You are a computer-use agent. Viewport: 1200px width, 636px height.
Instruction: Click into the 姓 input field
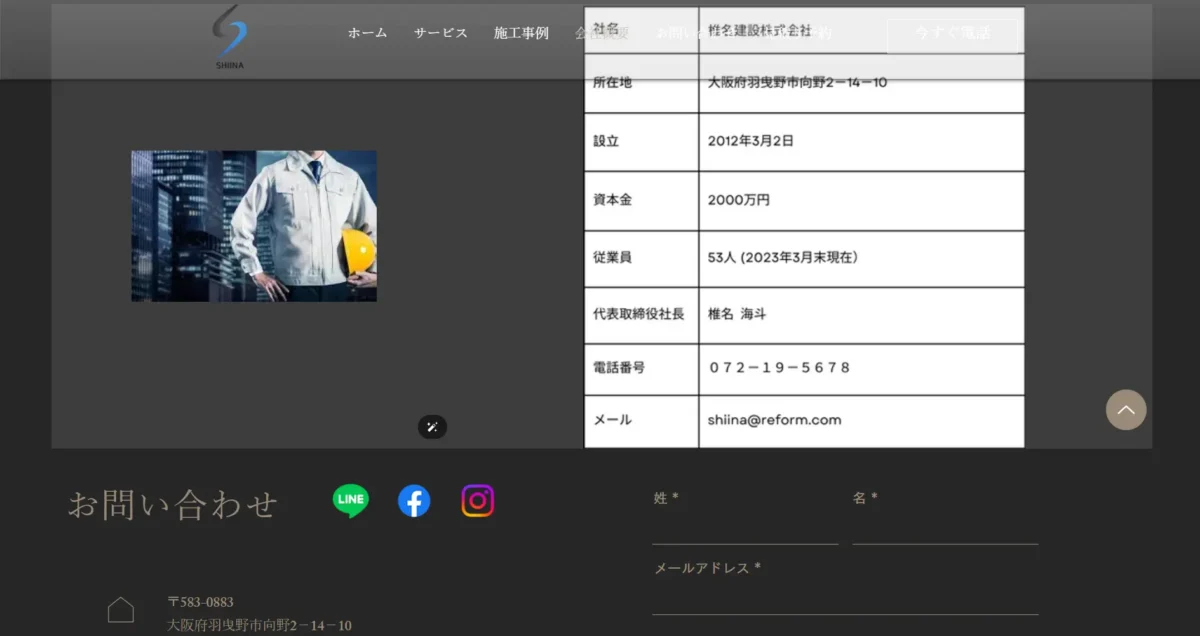[745, 530]
